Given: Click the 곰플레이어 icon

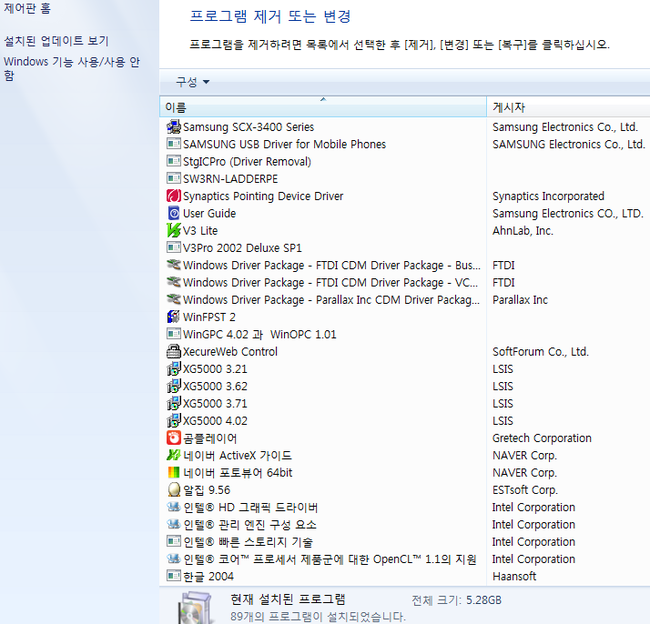Looking at the screenshot, I should pos(174,438).
